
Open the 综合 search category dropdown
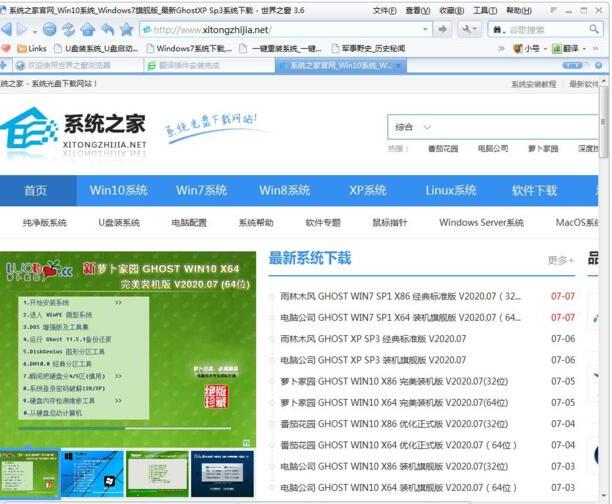(413, 127)
